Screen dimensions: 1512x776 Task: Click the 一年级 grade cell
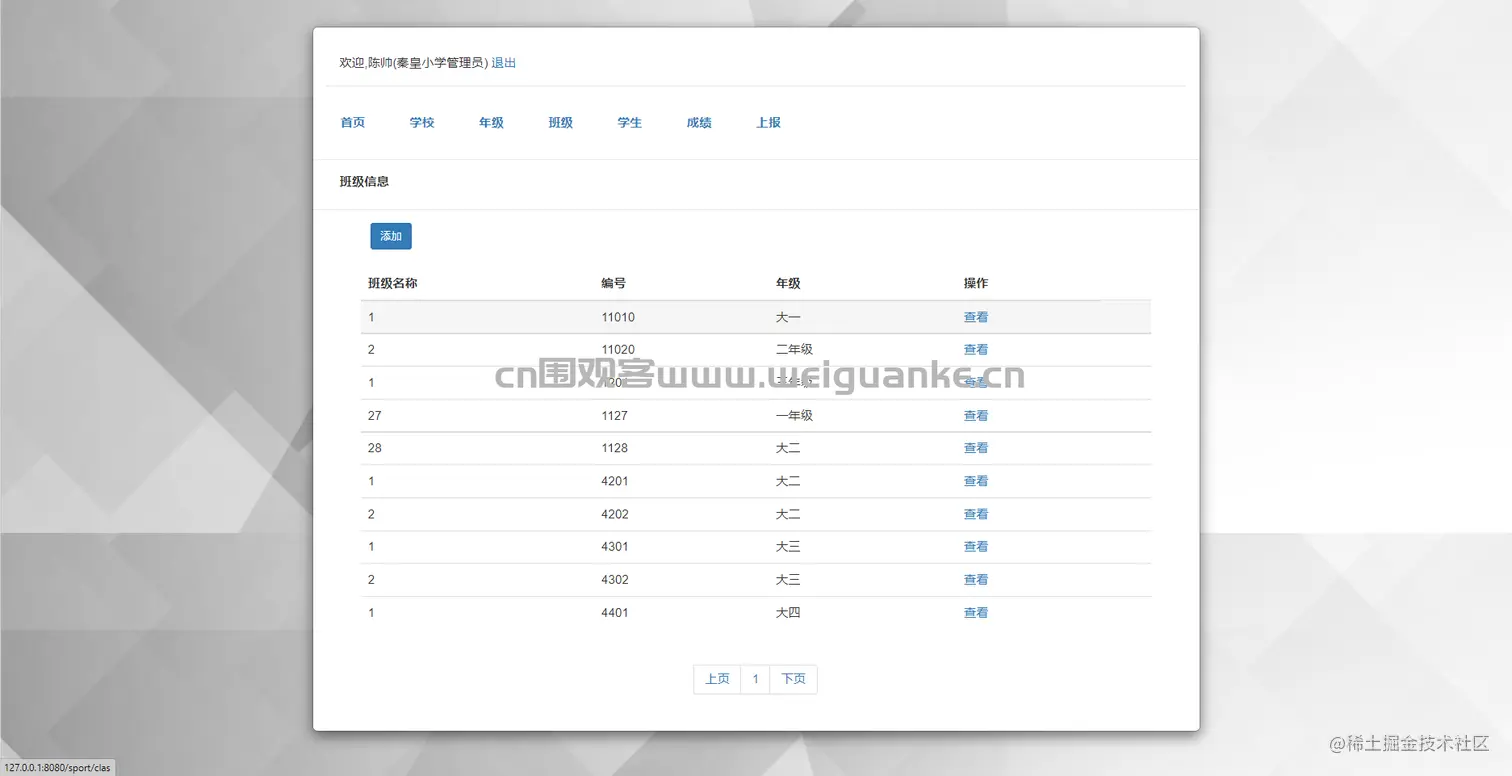794,416
